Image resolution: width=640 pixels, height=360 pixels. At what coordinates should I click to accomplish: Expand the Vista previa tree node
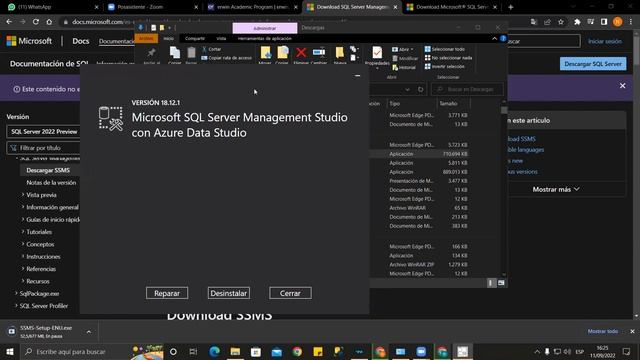(23, 195)
